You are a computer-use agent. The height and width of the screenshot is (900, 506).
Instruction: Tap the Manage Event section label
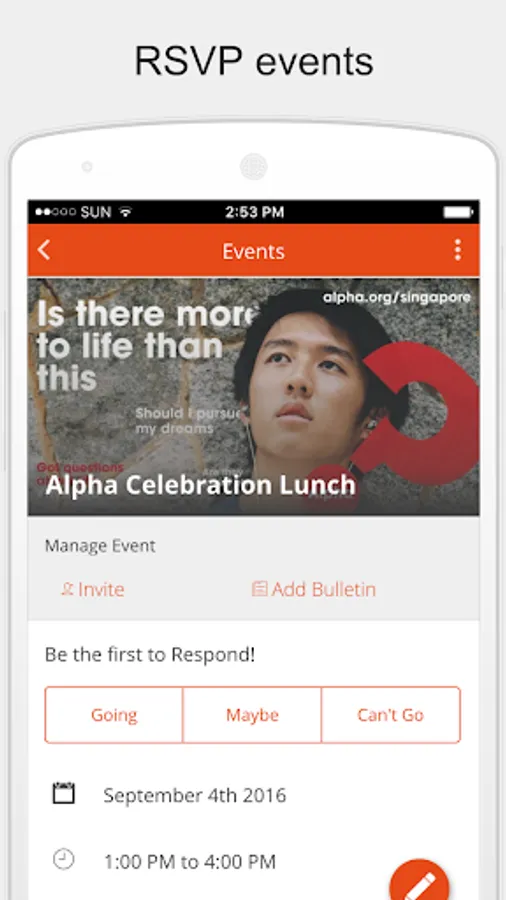click(x=100, y=545)
